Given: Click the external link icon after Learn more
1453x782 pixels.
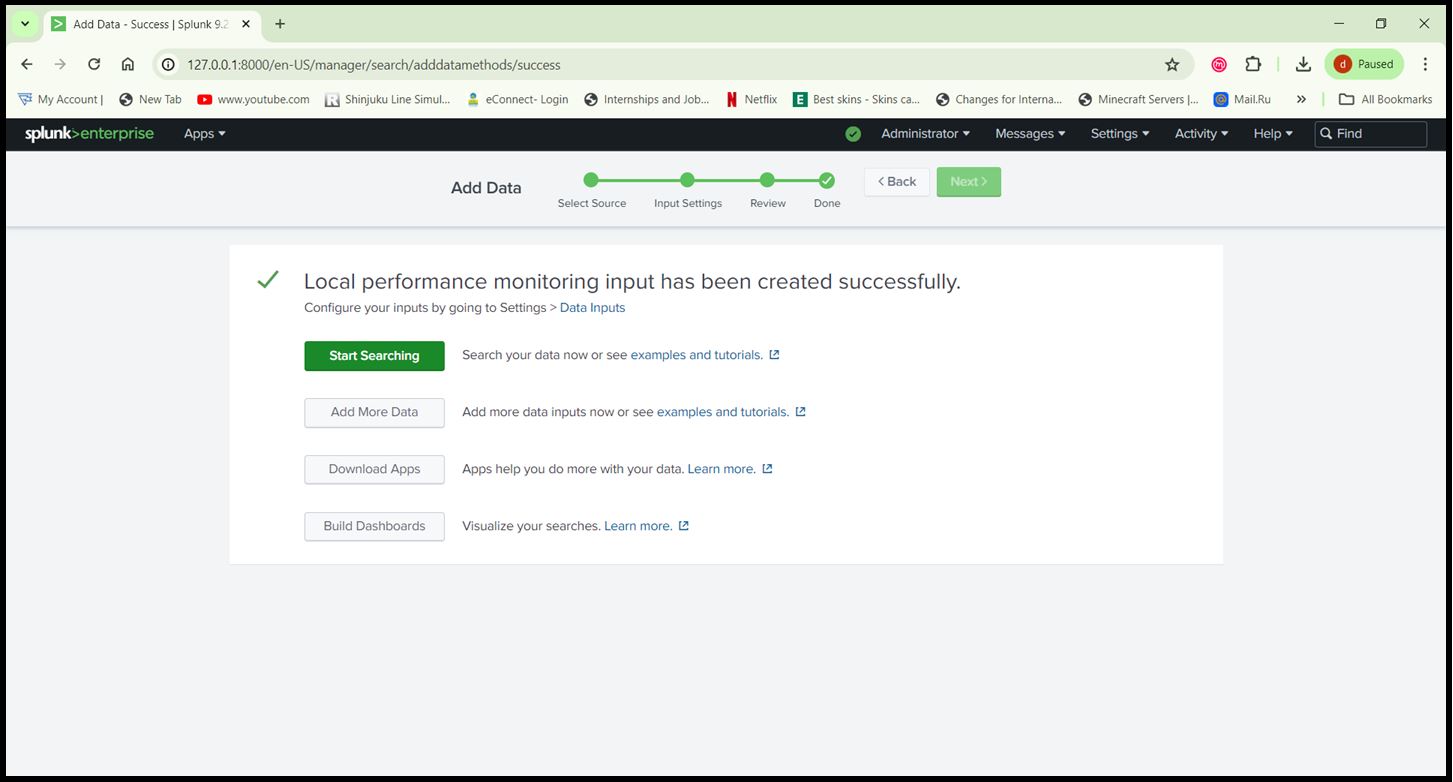Looking at the screenshot, I should [x=765, y=468].
